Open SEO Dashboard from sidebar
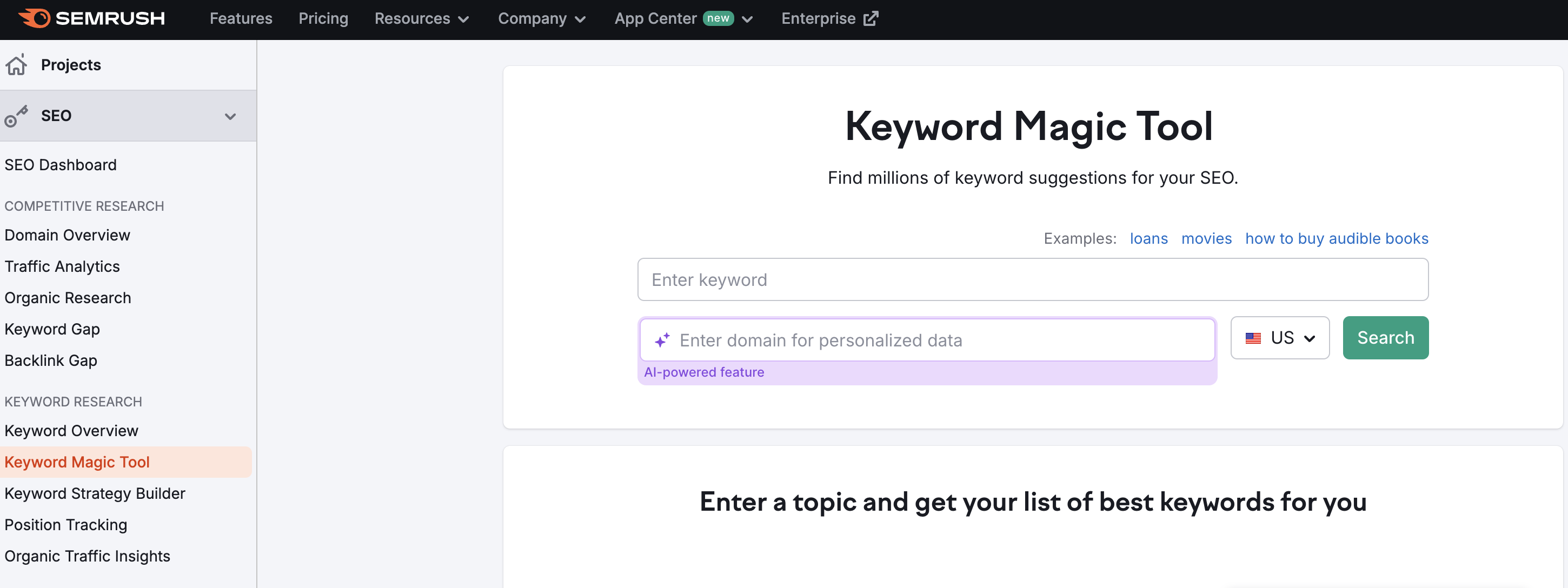Viewport: 1568px width, 588px height. 60,164
